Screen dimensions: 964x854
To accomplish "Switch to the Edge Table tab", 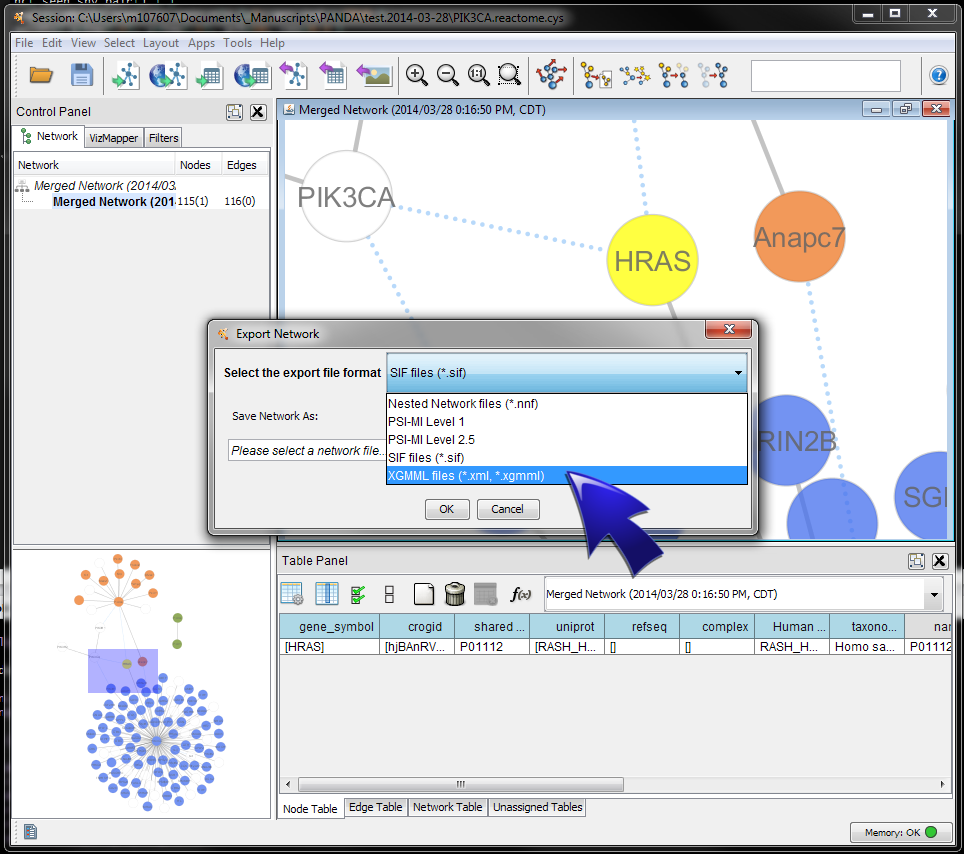I will [x=375, y=807].
